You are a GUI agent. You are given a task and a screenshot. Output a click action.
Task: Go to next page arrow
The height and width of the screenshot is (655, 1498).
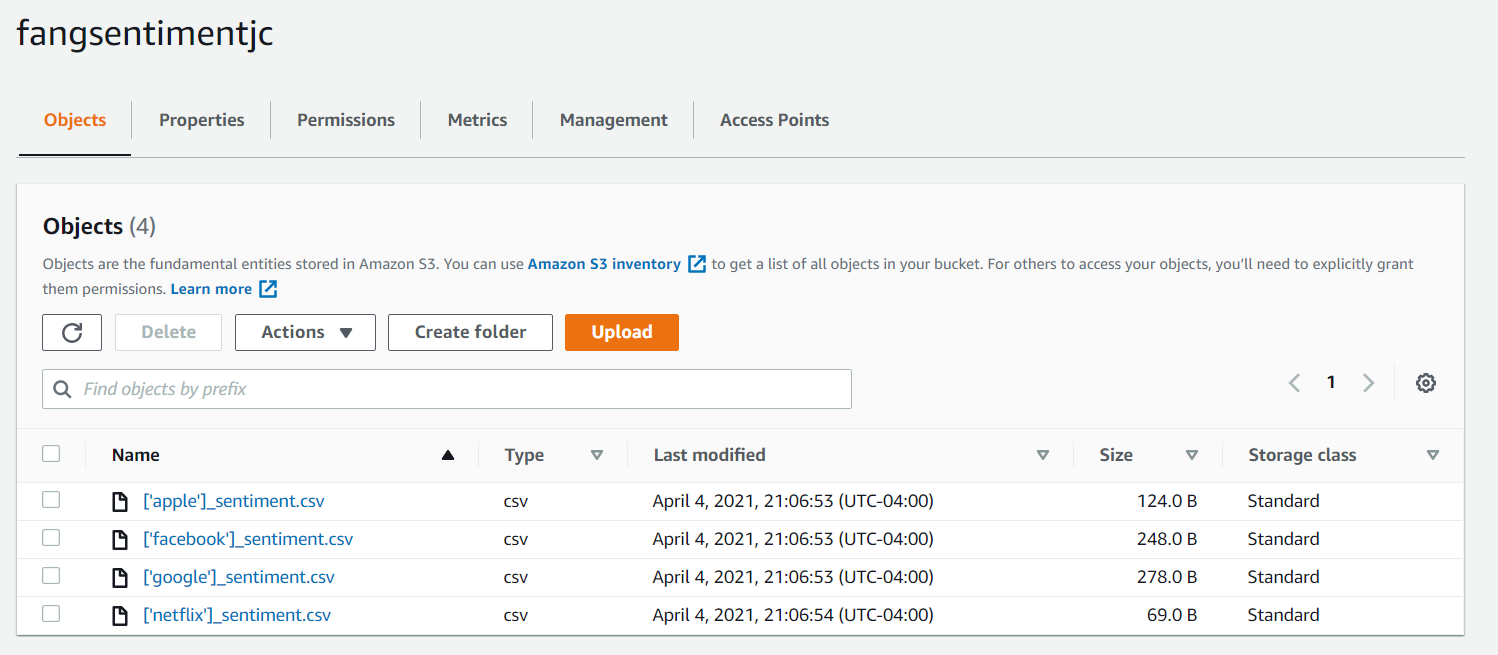[x=1368, y=383]
